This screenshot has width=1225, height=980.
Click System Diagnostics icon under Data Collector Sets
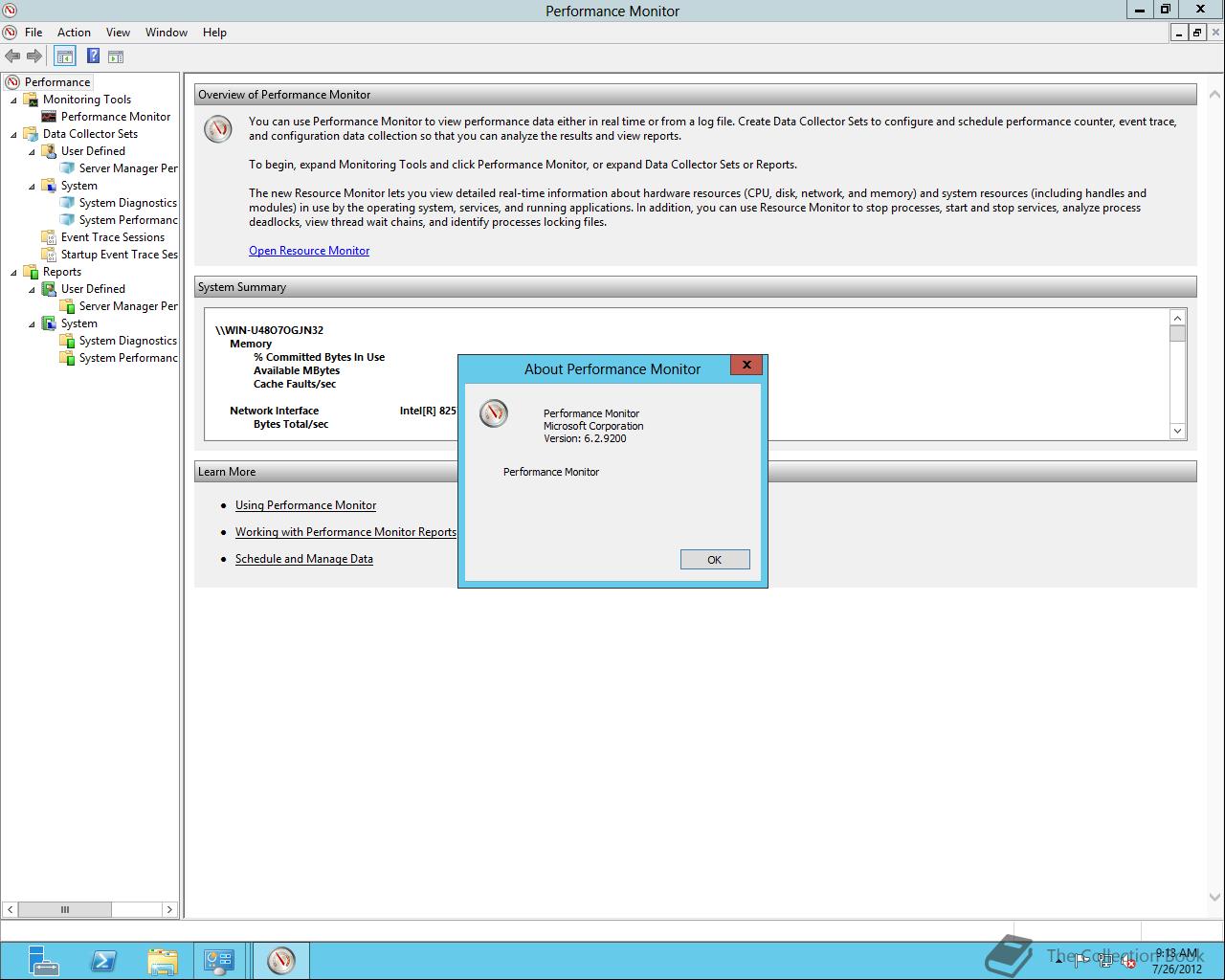click(67, 203)
